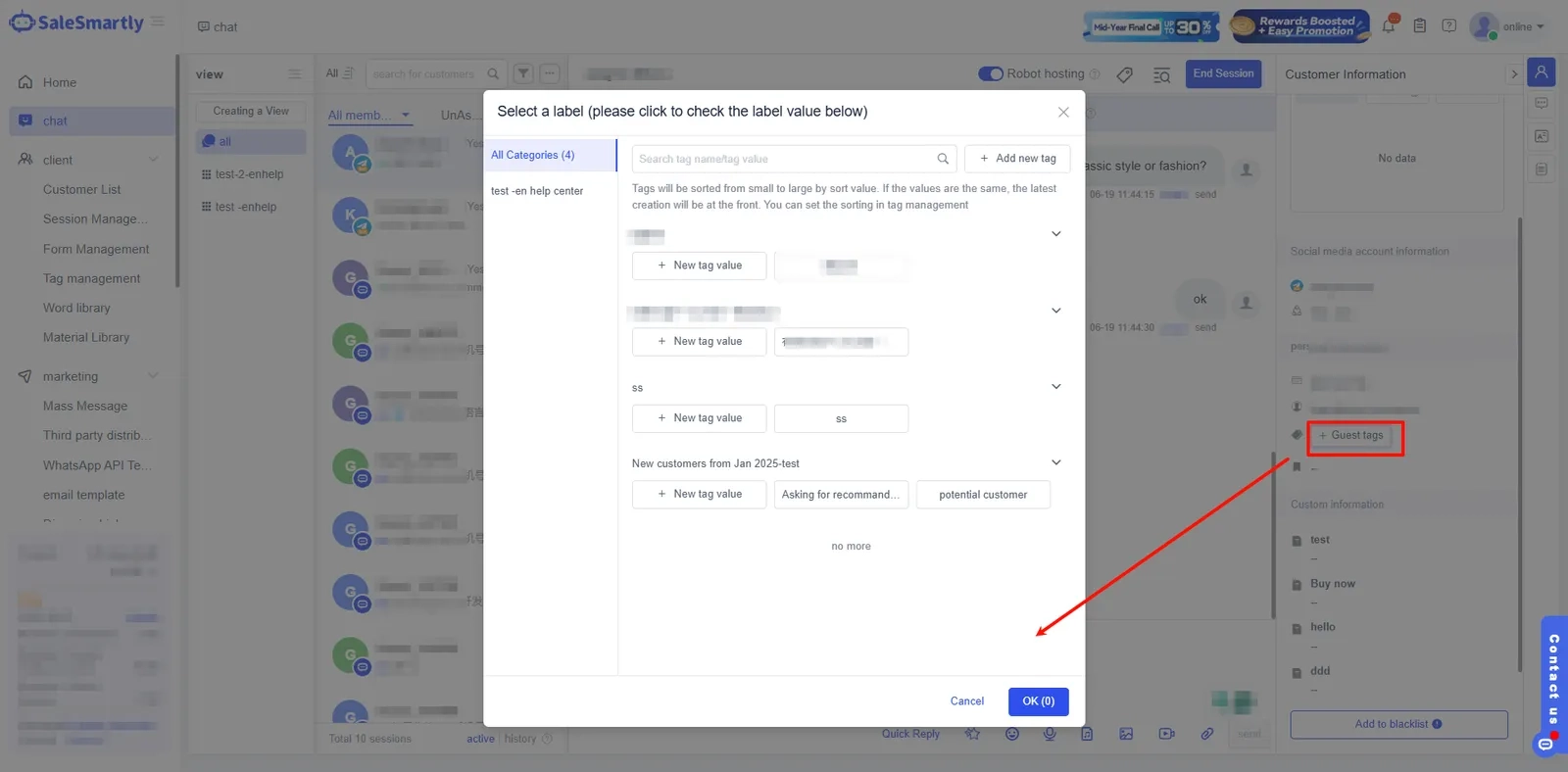
Task: Collapse the Customer Information panel arrow
Action: [x=1514, y=74]
